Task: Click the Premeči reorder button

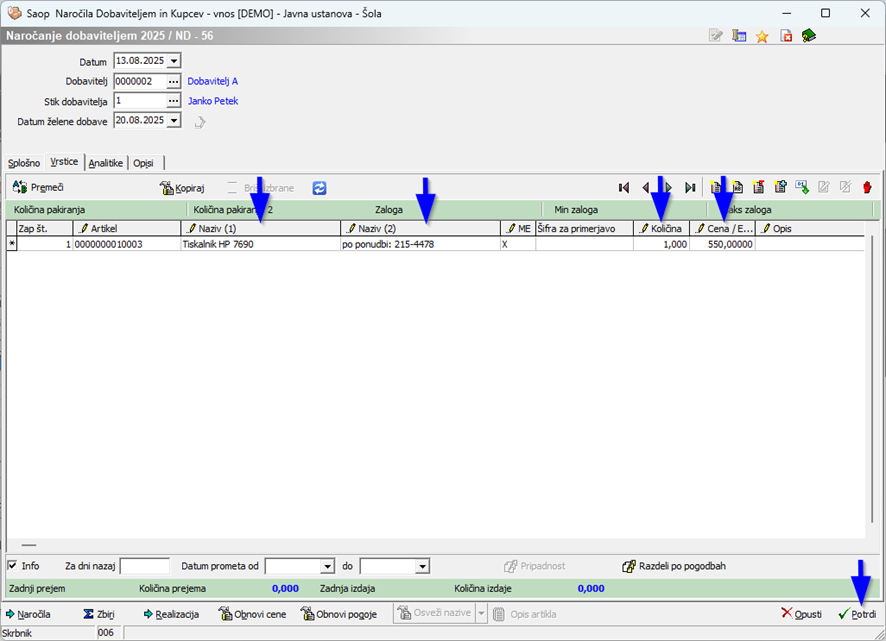Action: coord(38,188)
